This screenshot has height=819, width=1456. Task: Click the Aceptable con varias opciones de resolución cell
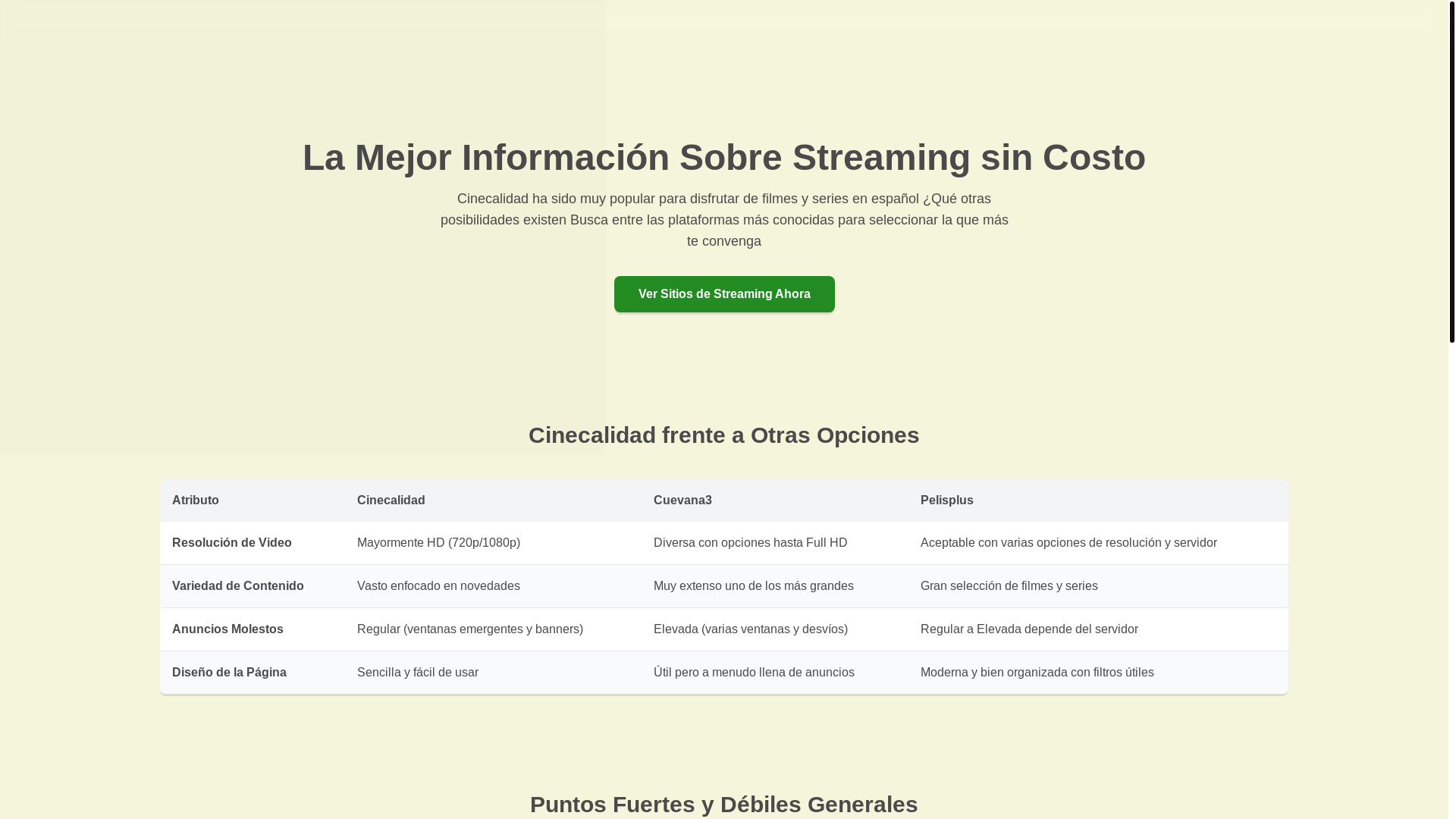(x=1098, y=543)
